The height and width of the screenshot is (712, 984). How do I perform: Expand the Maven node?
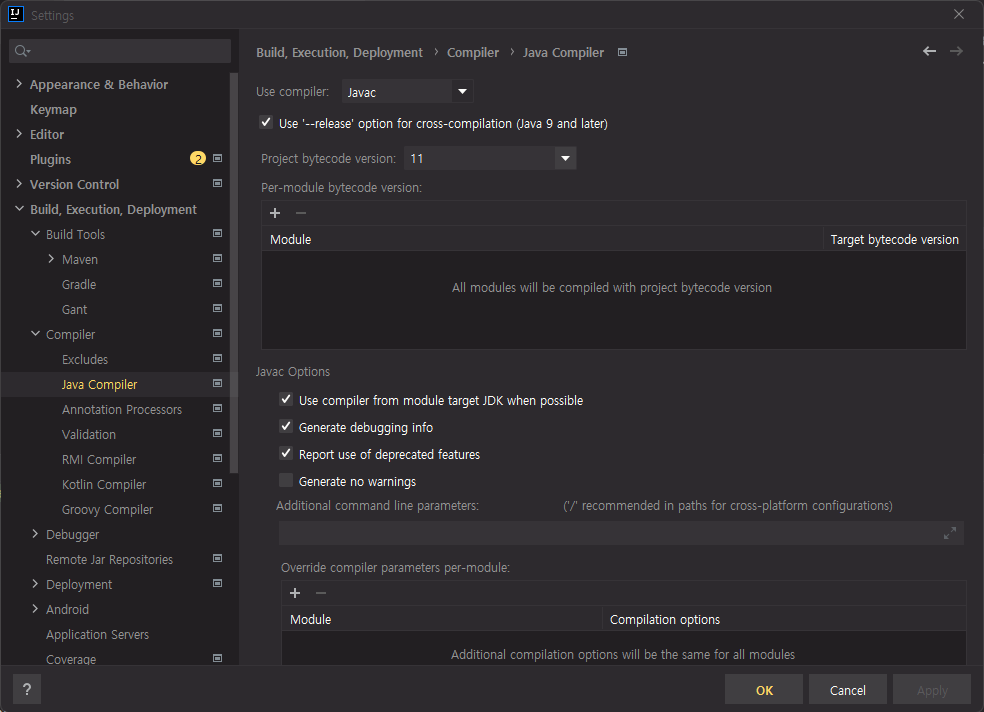coord(51,258)
